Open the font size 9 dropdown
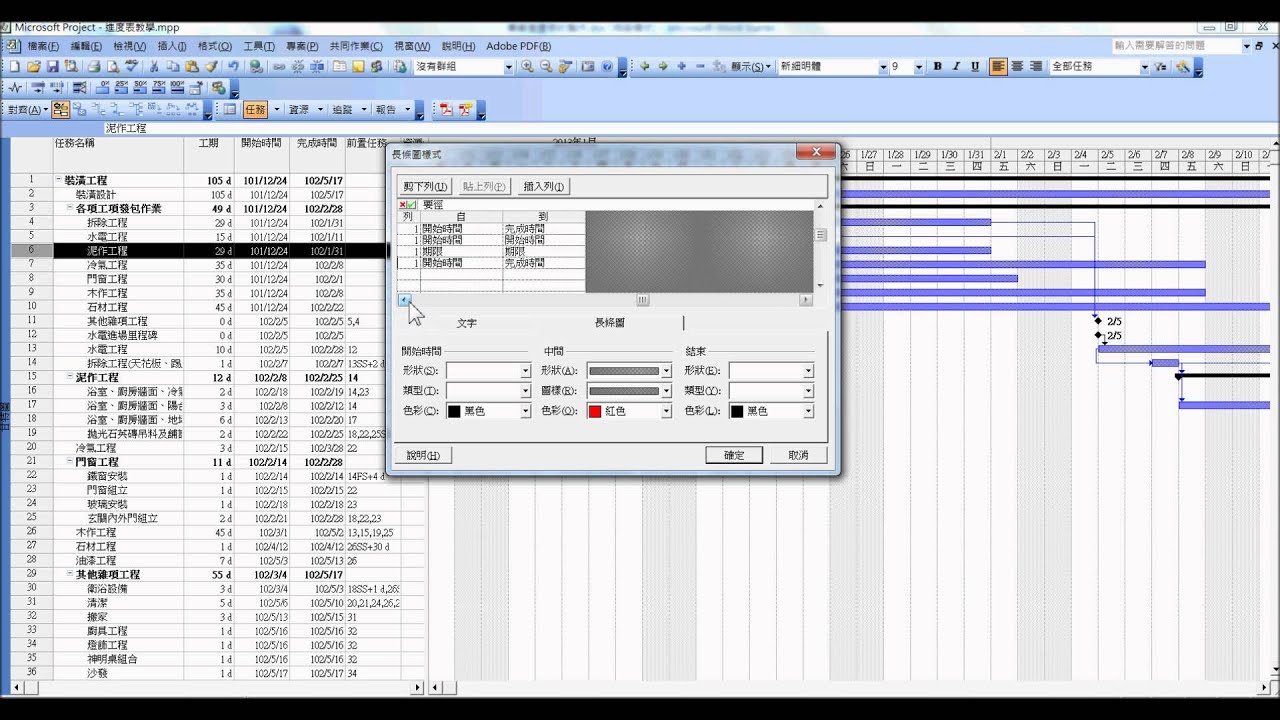 pyautogui.click(x=918, y=66)
